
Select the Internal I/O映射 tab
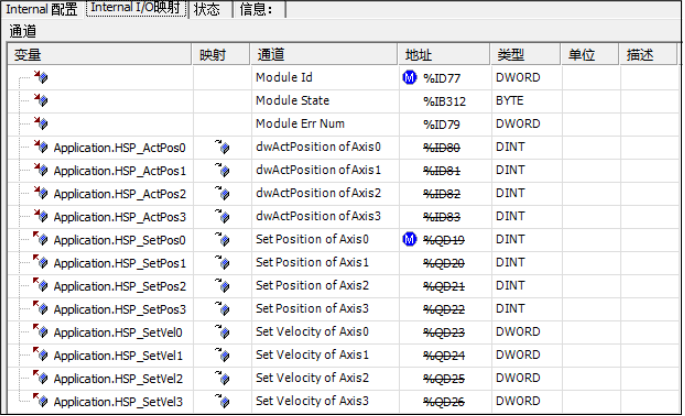136,8
